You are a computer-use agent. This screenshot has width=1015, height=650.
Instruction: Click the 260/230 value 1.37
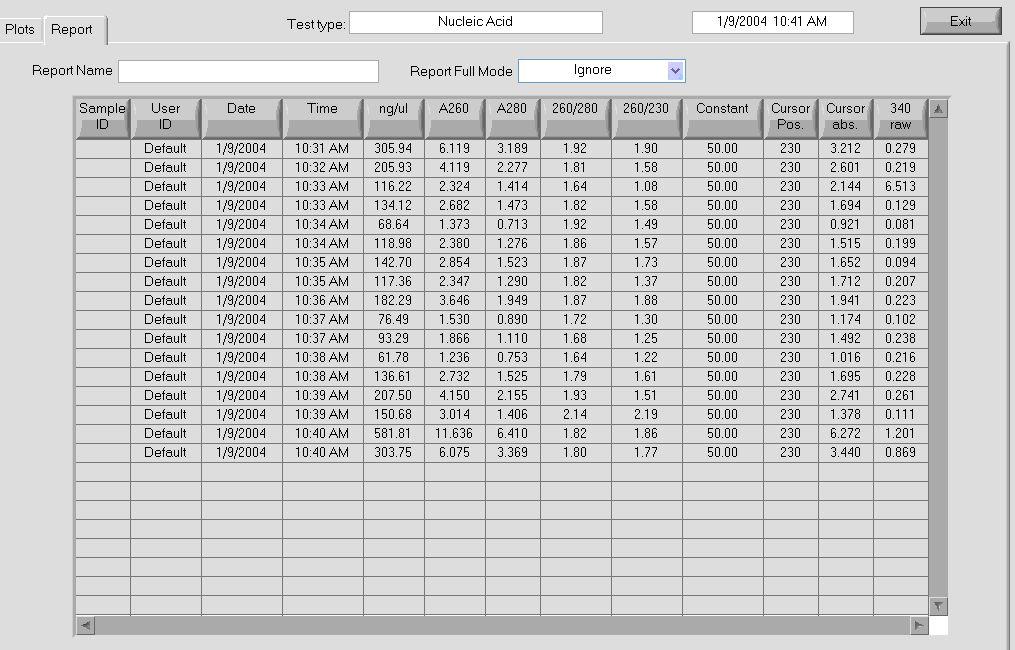point(646,281)
